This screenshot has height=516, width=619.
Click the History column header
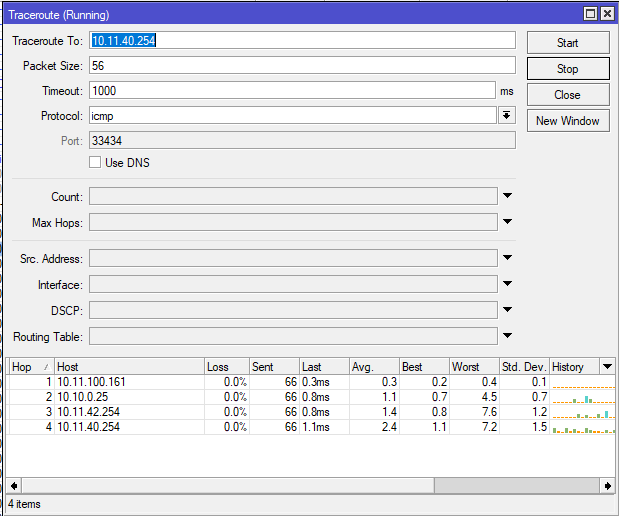click(574, 367)
